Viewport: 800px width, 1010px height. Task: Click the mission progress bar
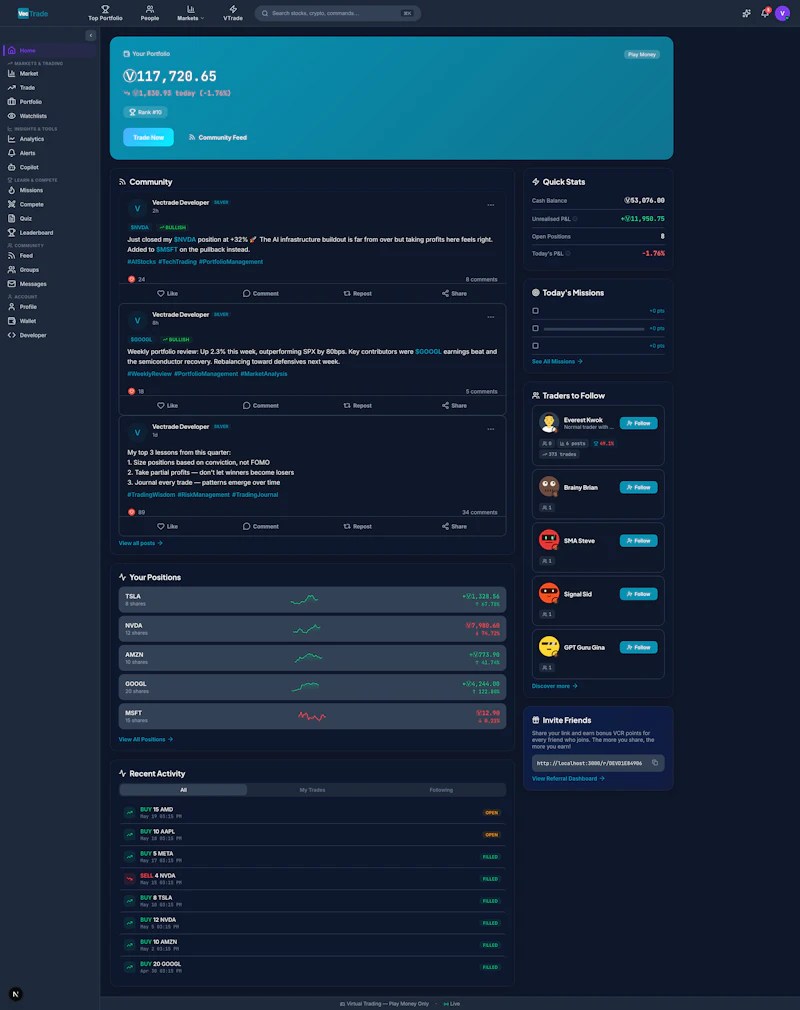[x=594, y=329]
